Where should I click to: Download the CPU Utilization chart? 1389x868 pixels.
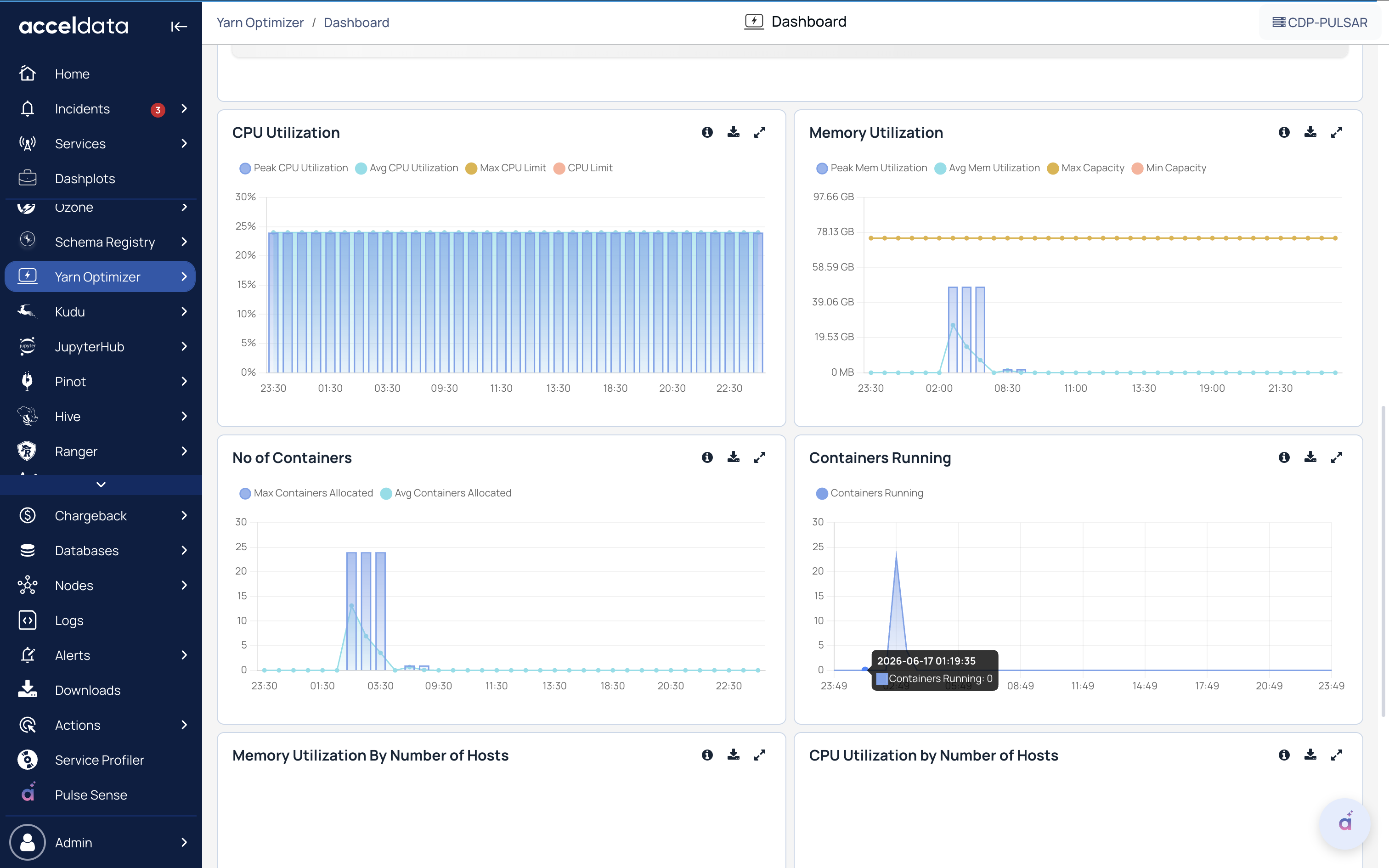[x=733, y=132]
